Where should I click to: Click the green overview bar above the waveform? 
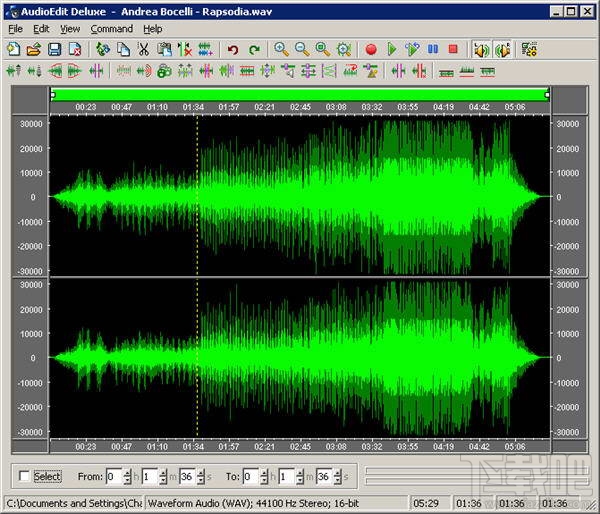(300, 94)
